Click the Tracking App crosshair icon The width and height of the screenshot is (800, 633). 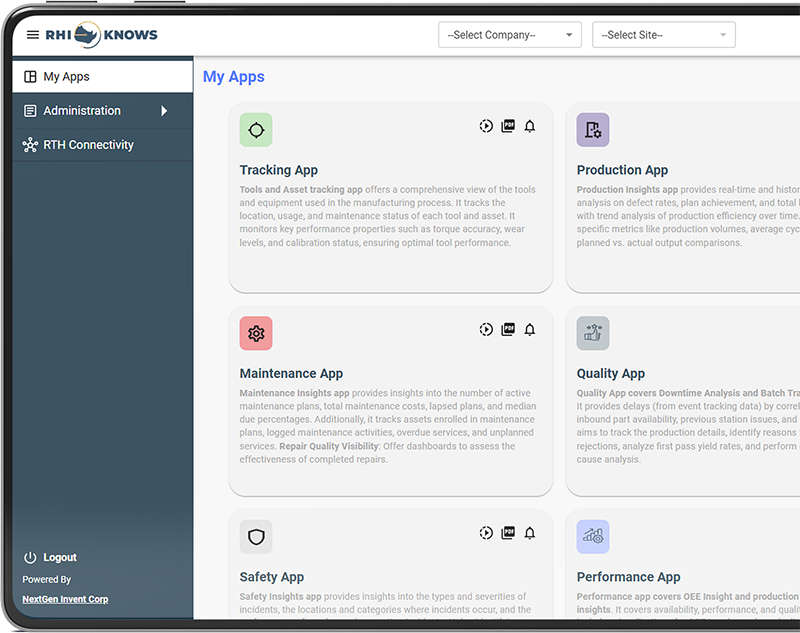coord(256,130)
